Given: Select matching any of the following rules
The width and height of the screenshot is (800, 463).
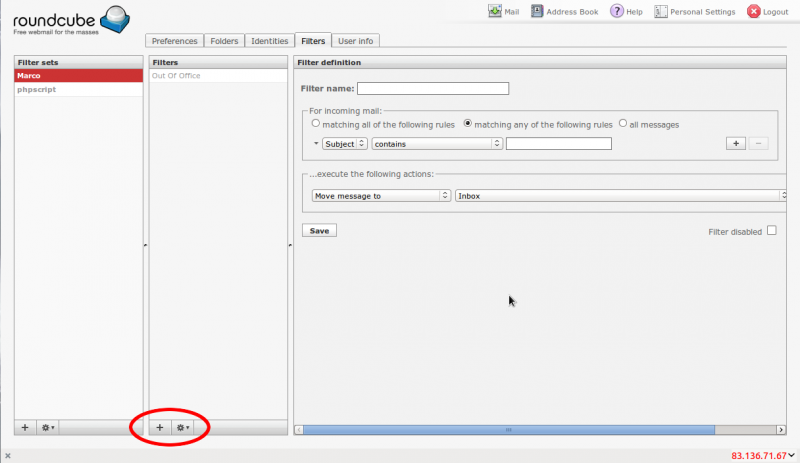Looking at the screenshot, I should pyautogui.click(x=467, y=124).
